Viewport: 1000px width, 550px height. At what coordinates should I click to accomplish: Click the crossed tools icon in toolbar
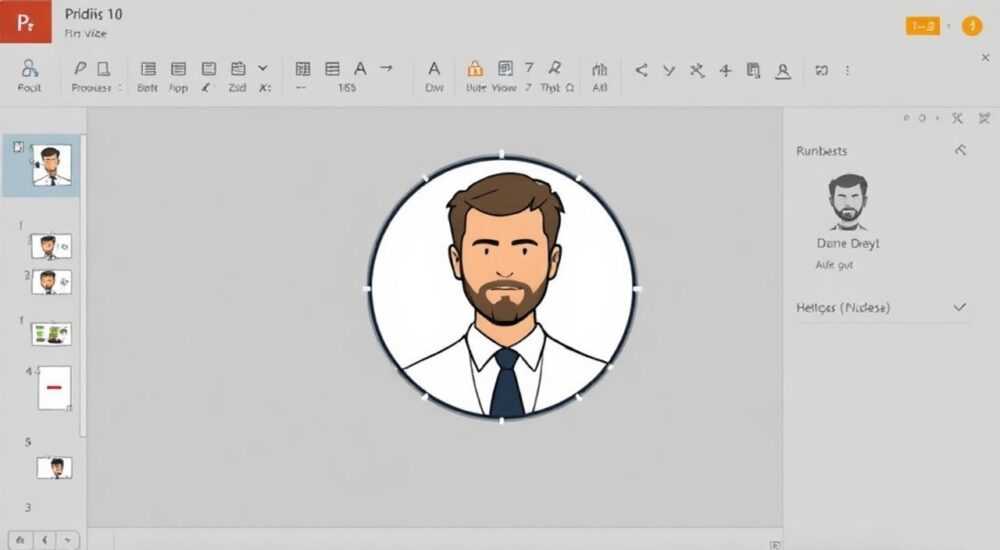[697, 70]
